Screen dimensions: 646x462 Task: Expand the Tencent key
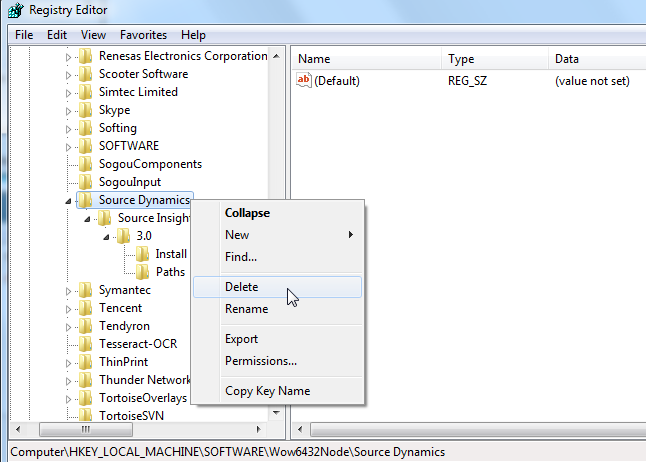tap(68, 310)
